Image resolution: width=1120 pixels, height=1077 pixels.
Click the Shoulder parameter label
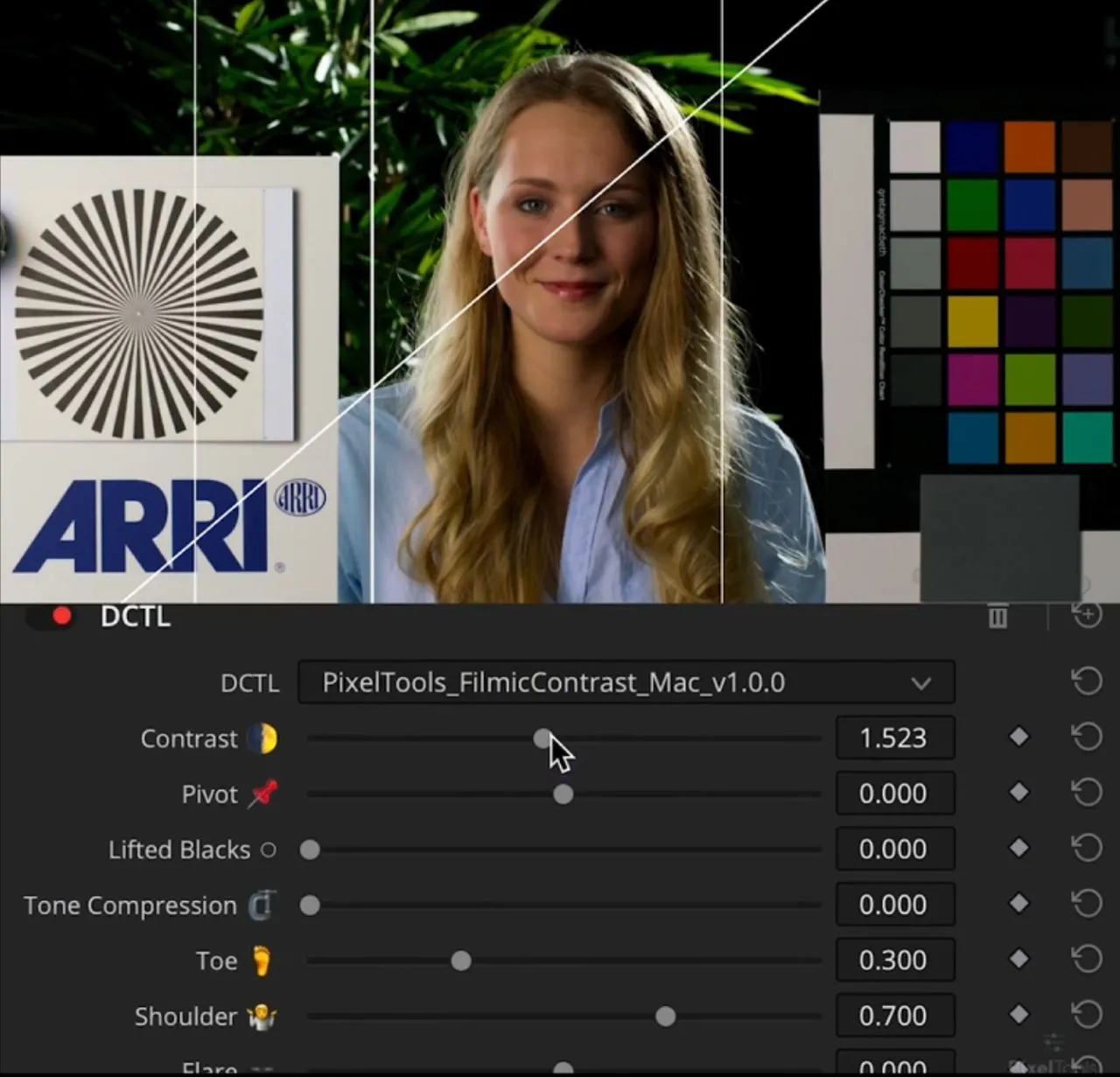[x=185, y=1017]
